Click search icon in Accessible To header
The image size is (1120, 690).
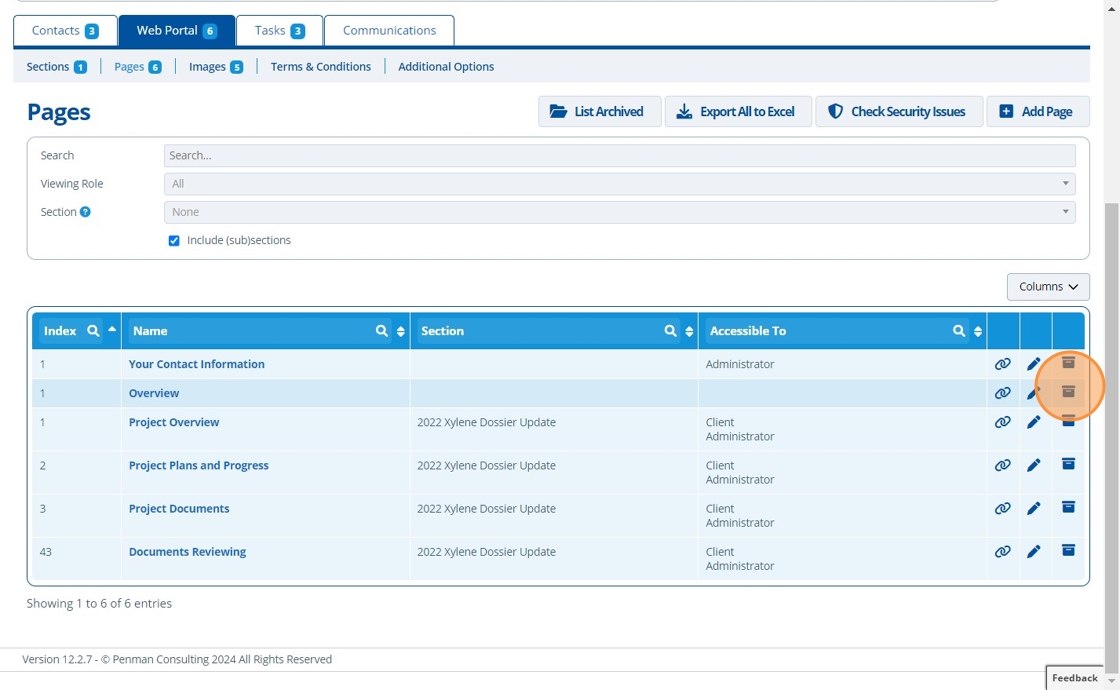coord(959,331)
